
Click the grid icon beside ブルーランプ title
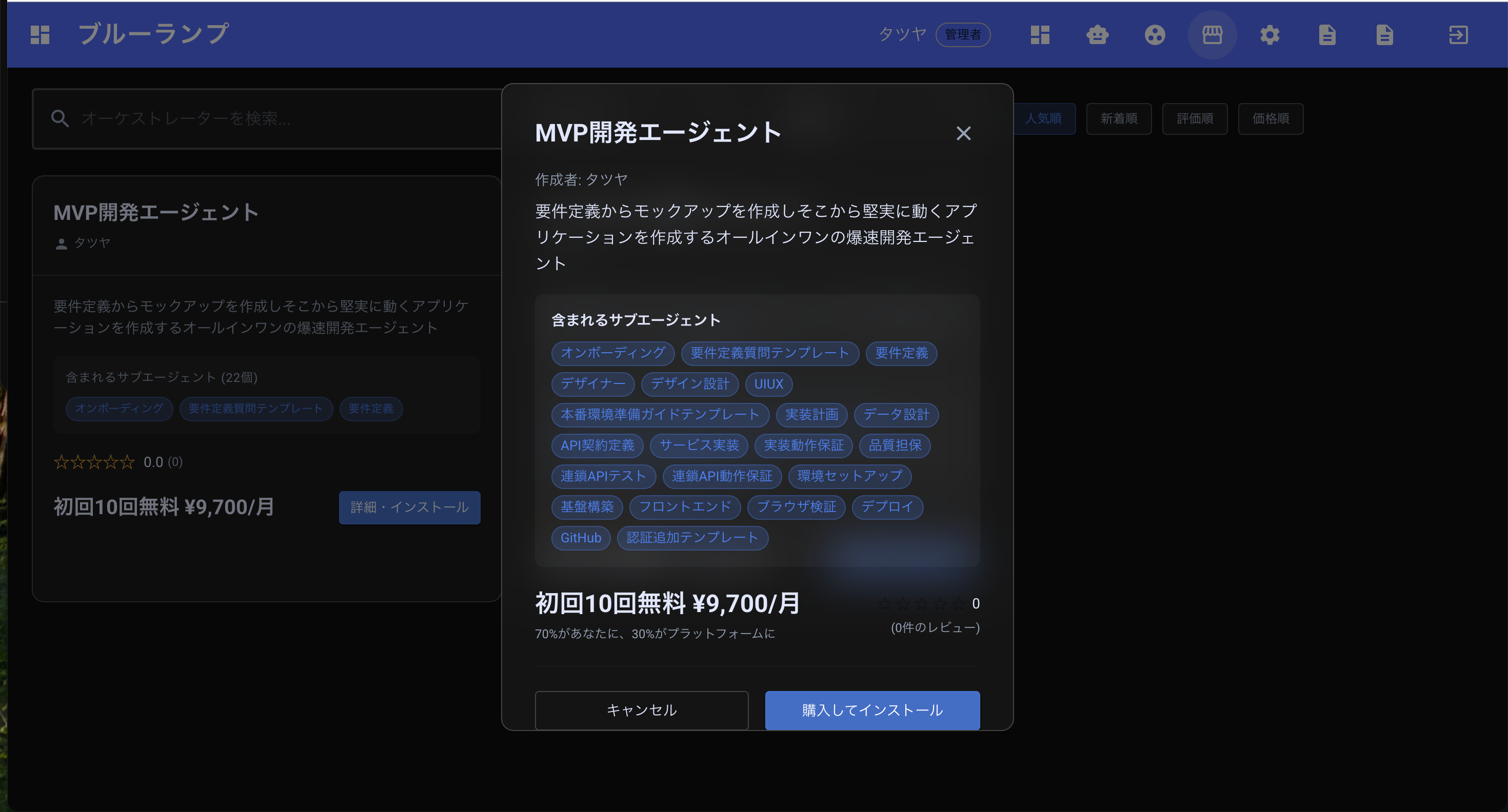(40, 35)
